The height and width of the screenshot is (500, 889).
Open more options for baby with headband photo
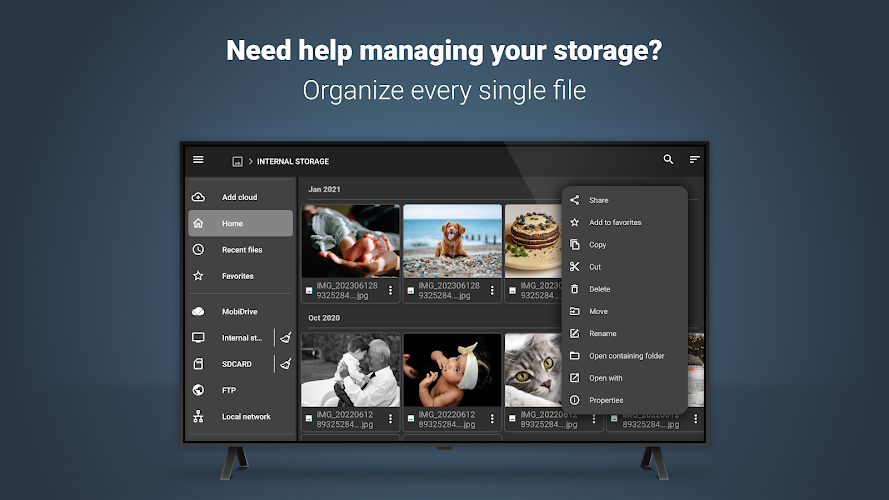tap(492, 419)
